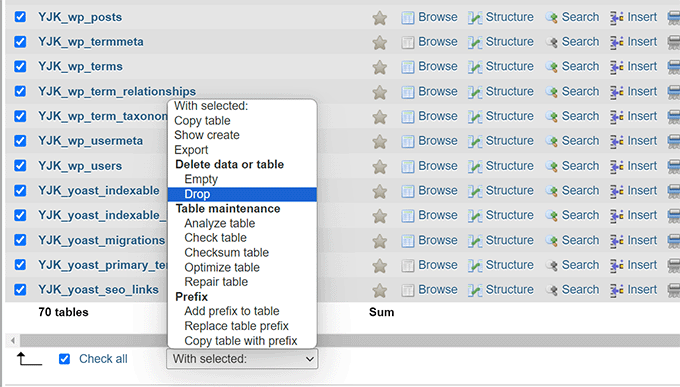Click favorite star for YJK_wp_posts table
680x387 pixels.
pyautogui.click(x=379, y=18)
